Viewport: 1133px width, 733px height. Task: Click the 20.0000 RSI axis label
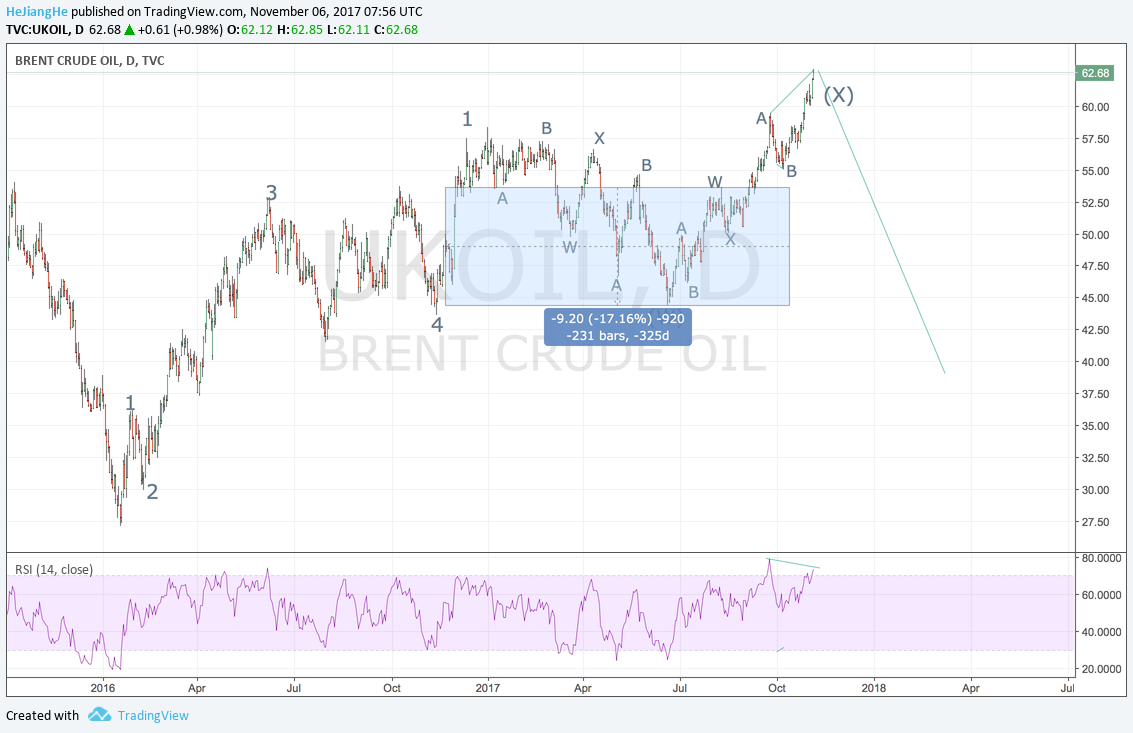[x=1101, y=669]
